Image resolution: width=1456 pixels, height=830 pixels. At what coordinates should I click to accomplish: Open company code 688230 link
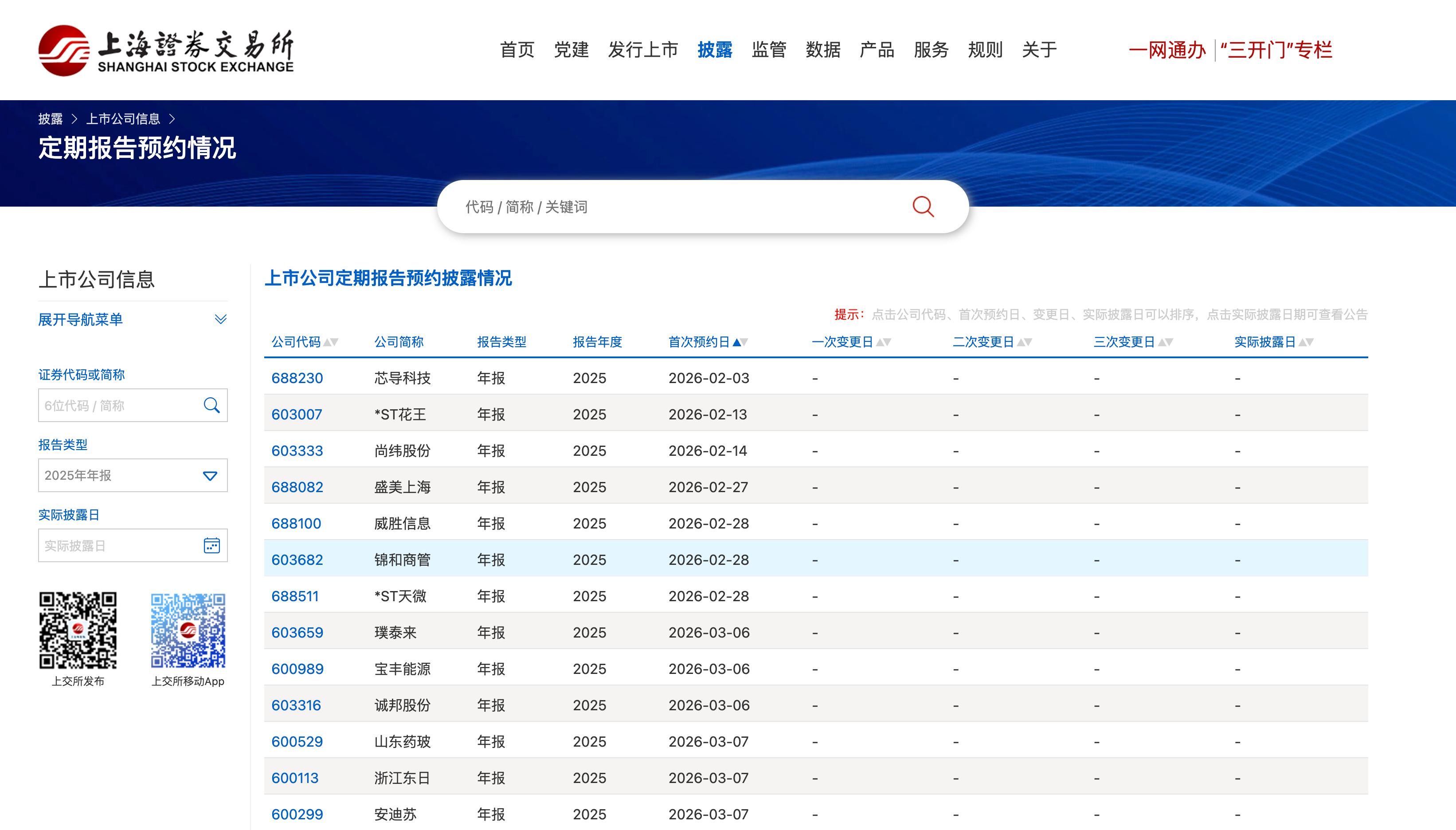pyautogui.click(x=297, y=378)
